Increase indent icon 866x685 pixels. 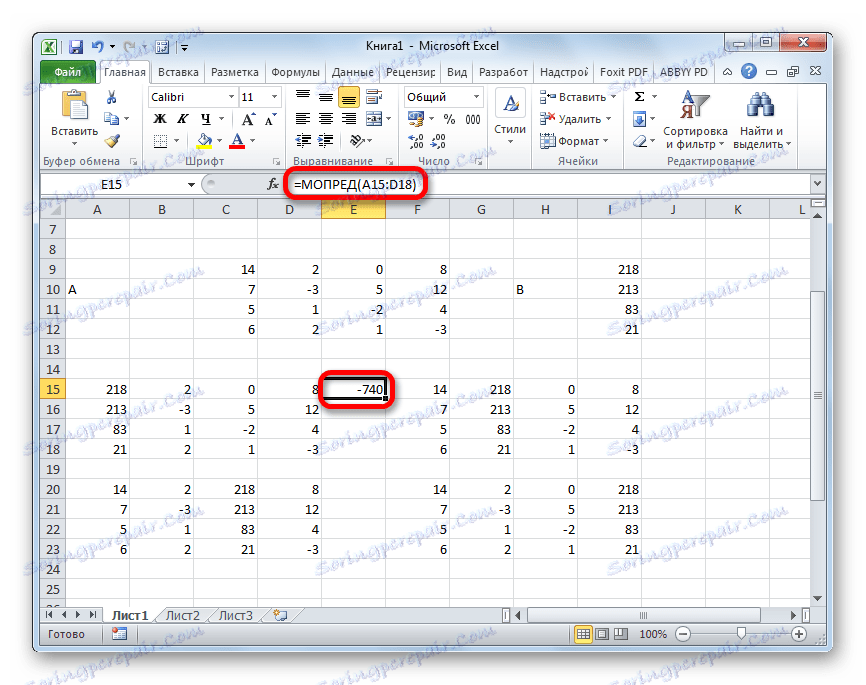pos(326,141)
